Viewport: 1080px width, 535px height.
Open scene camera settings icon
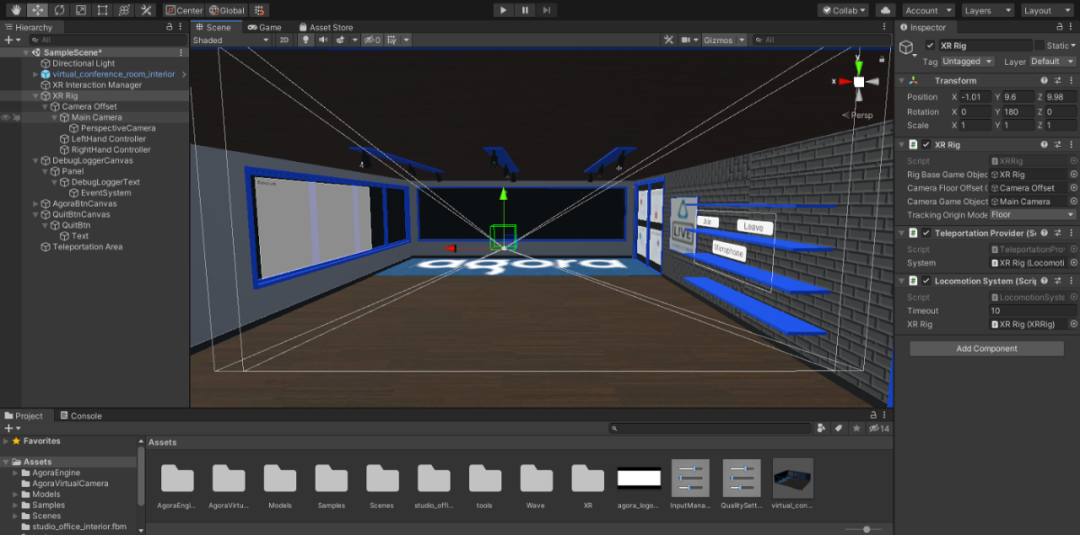686,40
